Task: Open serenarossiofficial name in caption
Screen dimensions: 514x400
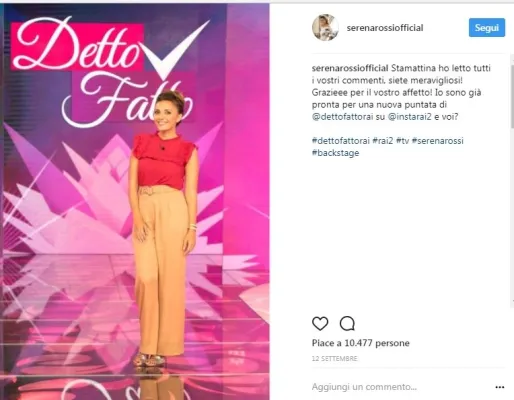Action: pos(350,68)
